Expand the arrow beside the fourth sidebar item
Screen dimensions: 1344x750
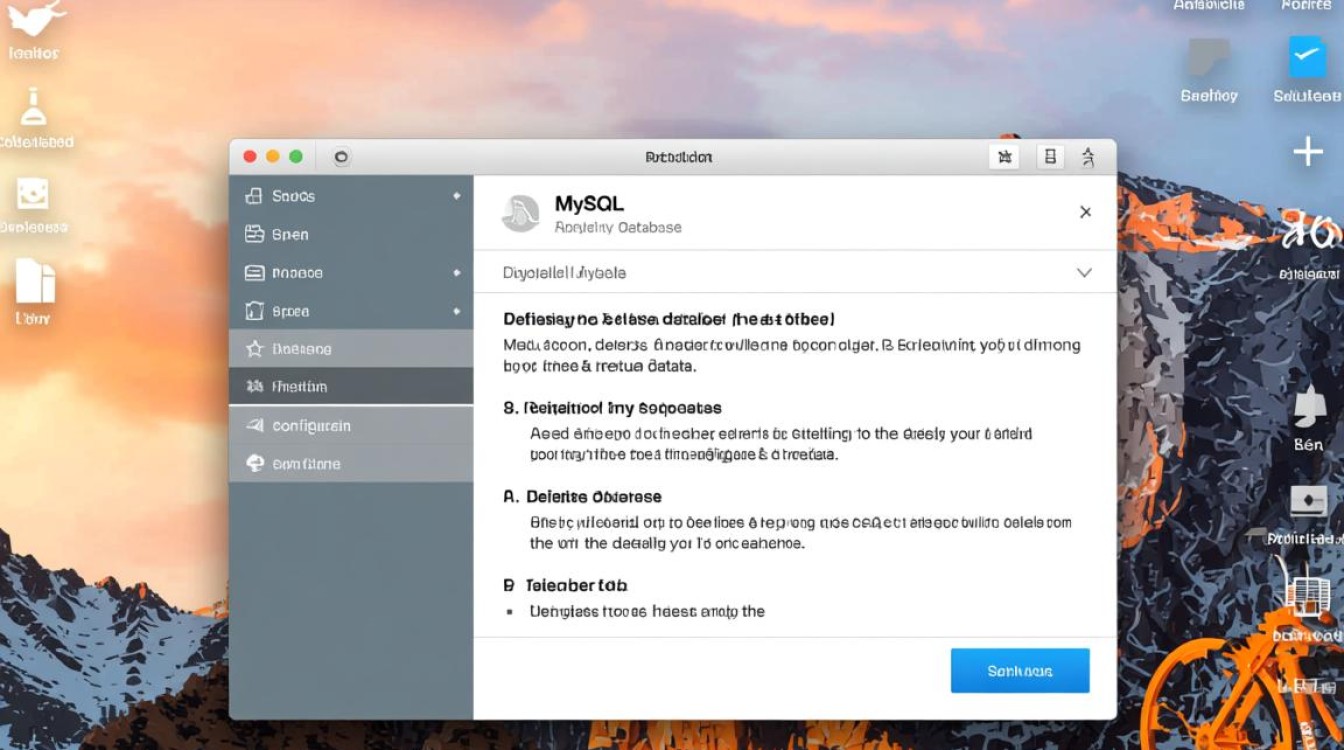458,311
